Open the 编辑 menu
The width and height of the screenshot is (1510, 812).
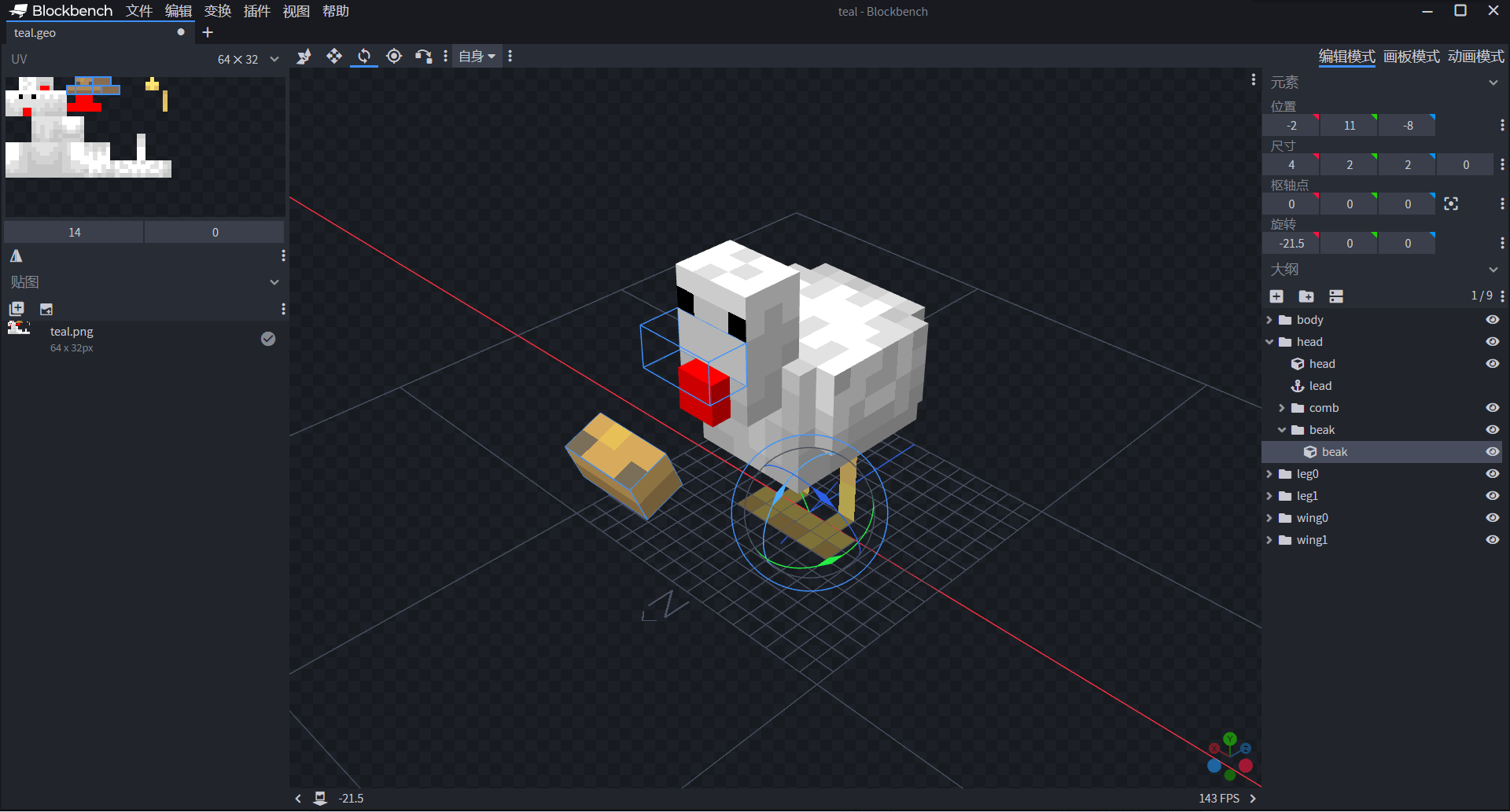[x=179, y=11]
